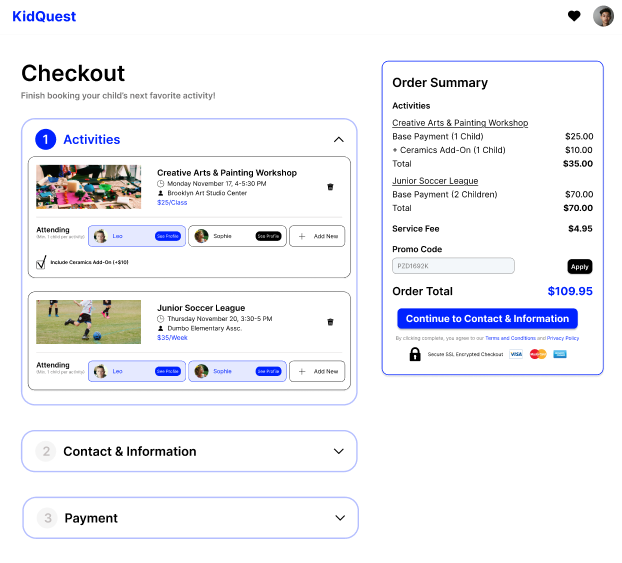Toggle Sophie attending Creative Arts workshop
622x563 pixels.
coord(237,236)
